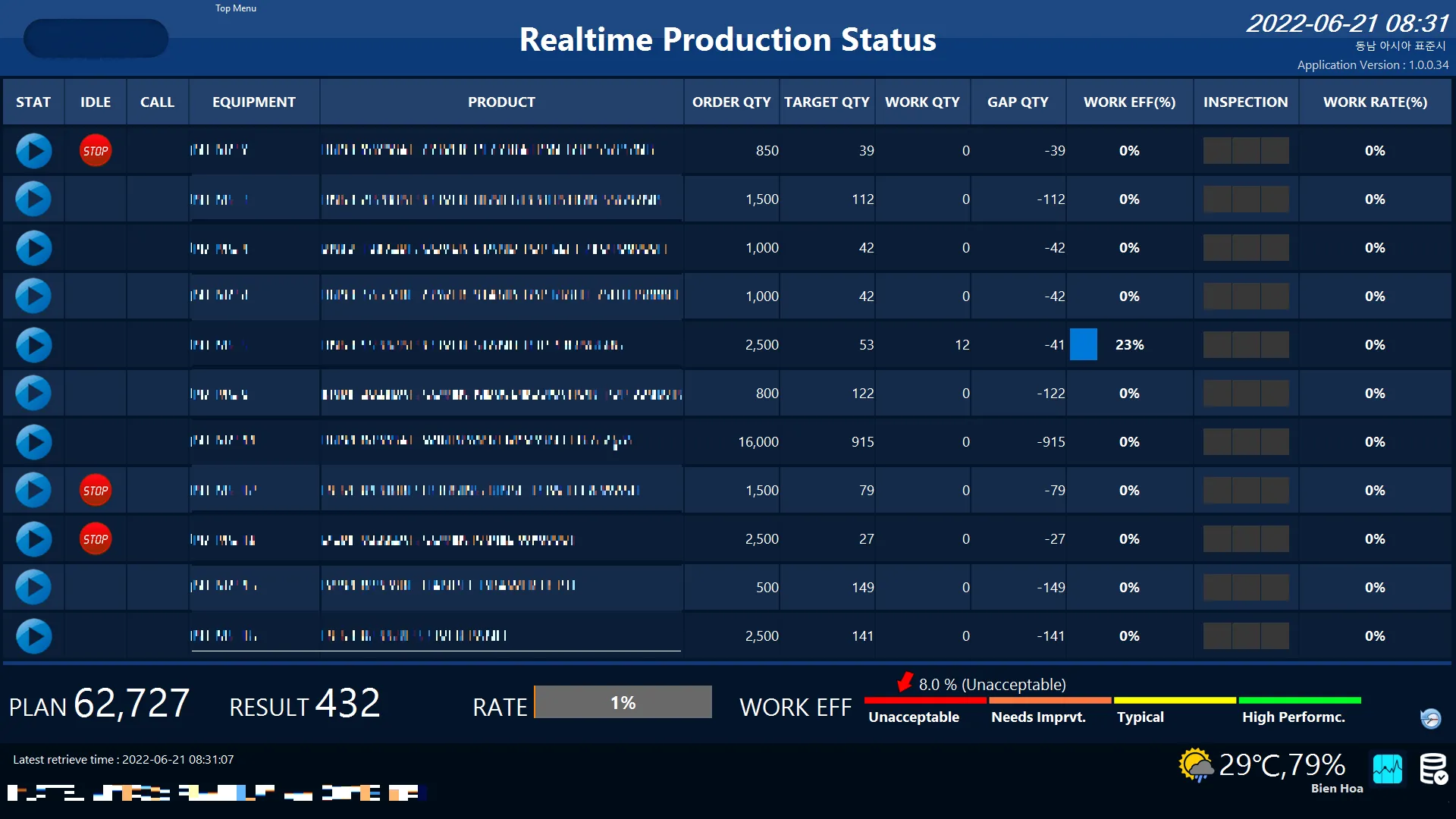
Task: Click the cyan line chart icon
Action: point(1387,769)
